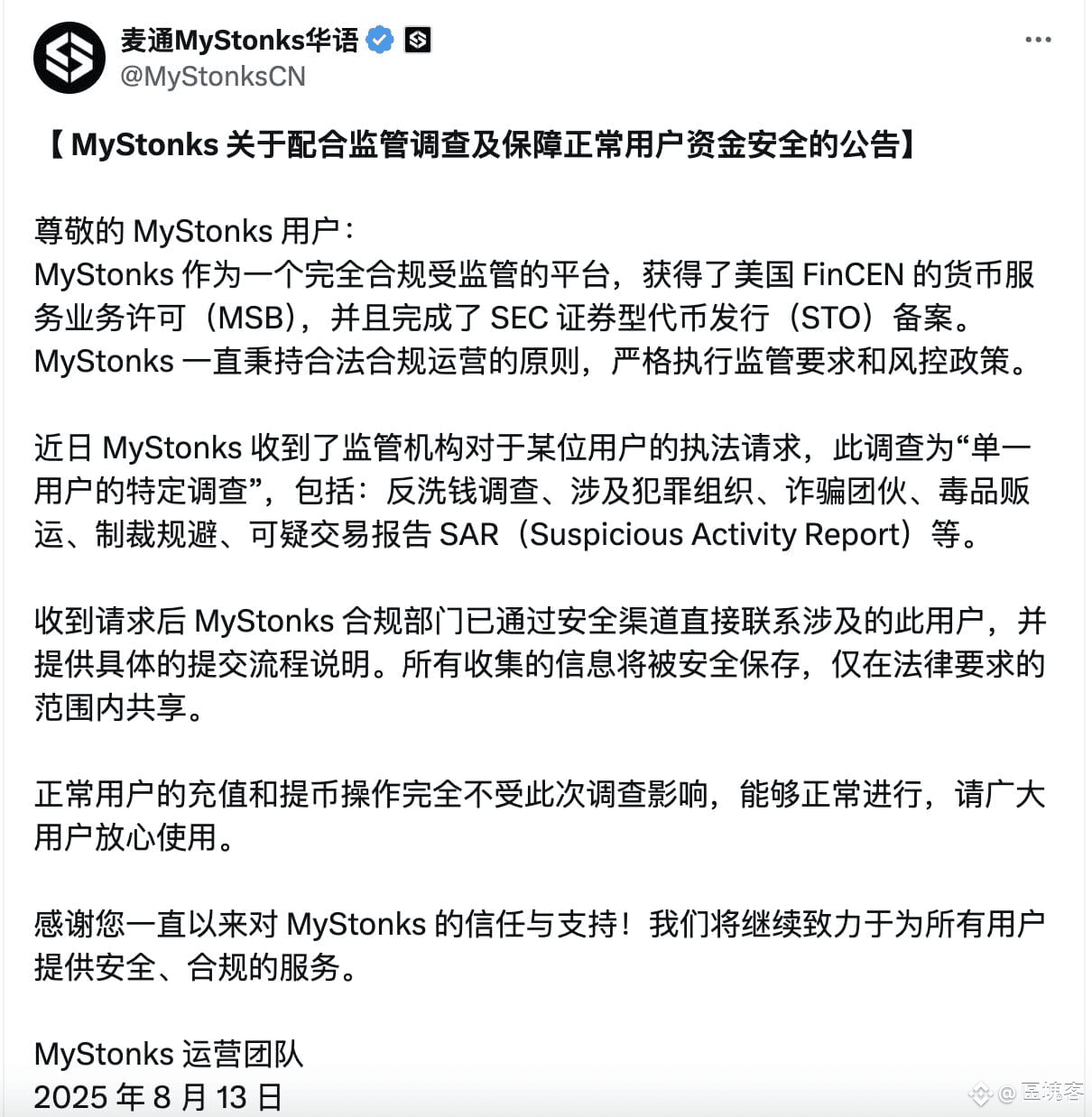Click the bold announcement title line
This screenshot has width=1092, height=1117.
pos(482,144)
